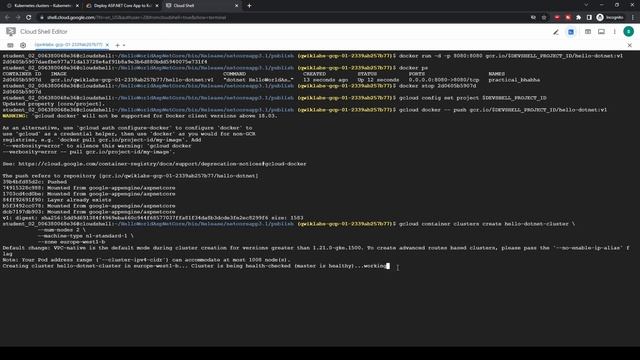640x360 pixels.
Task: Click the address bar showing shell.cloud.google.com
Action: pyautogui.click(x=282, y=18)
